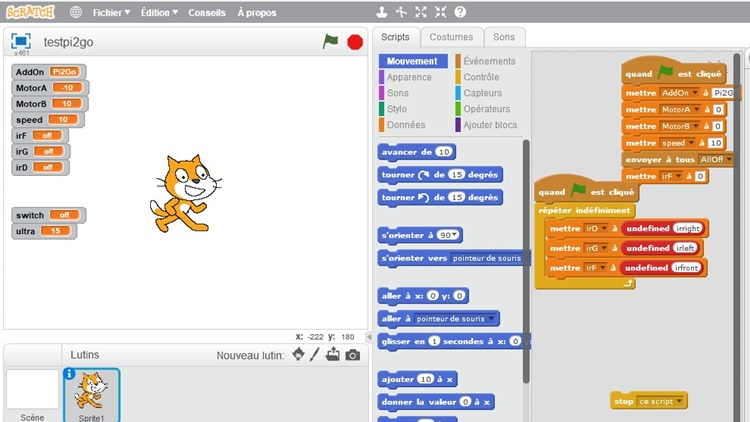This screenshot has height=422, width=750.
Task: Select the duplicate stamp tool in the top toolbar
Action: pos(380,13)
